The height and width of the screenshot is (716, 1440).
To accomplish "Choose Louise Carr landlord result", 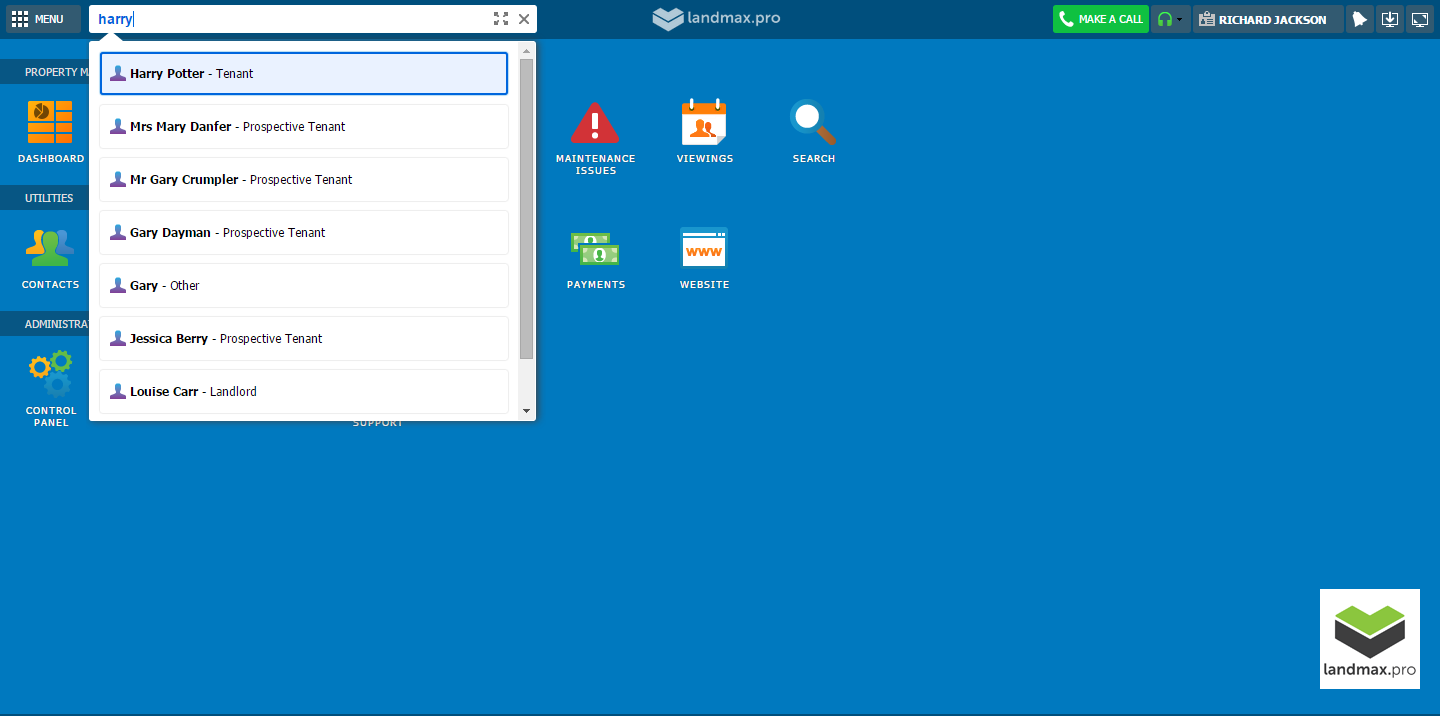I will [303, 391].
